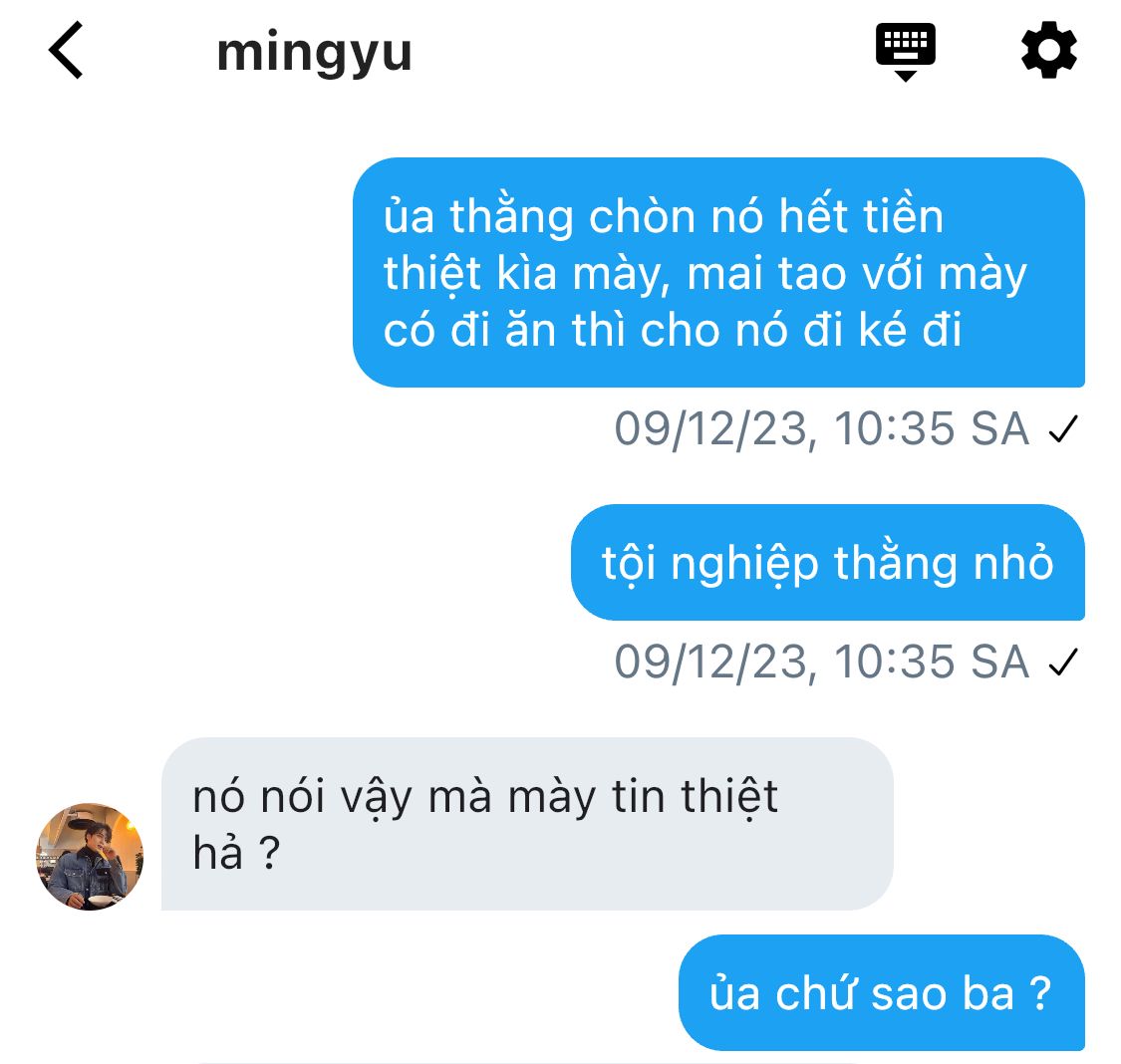1121x1064 pixels.
Task: Open chat settings via gear icon
Action: pos(1049,50)
